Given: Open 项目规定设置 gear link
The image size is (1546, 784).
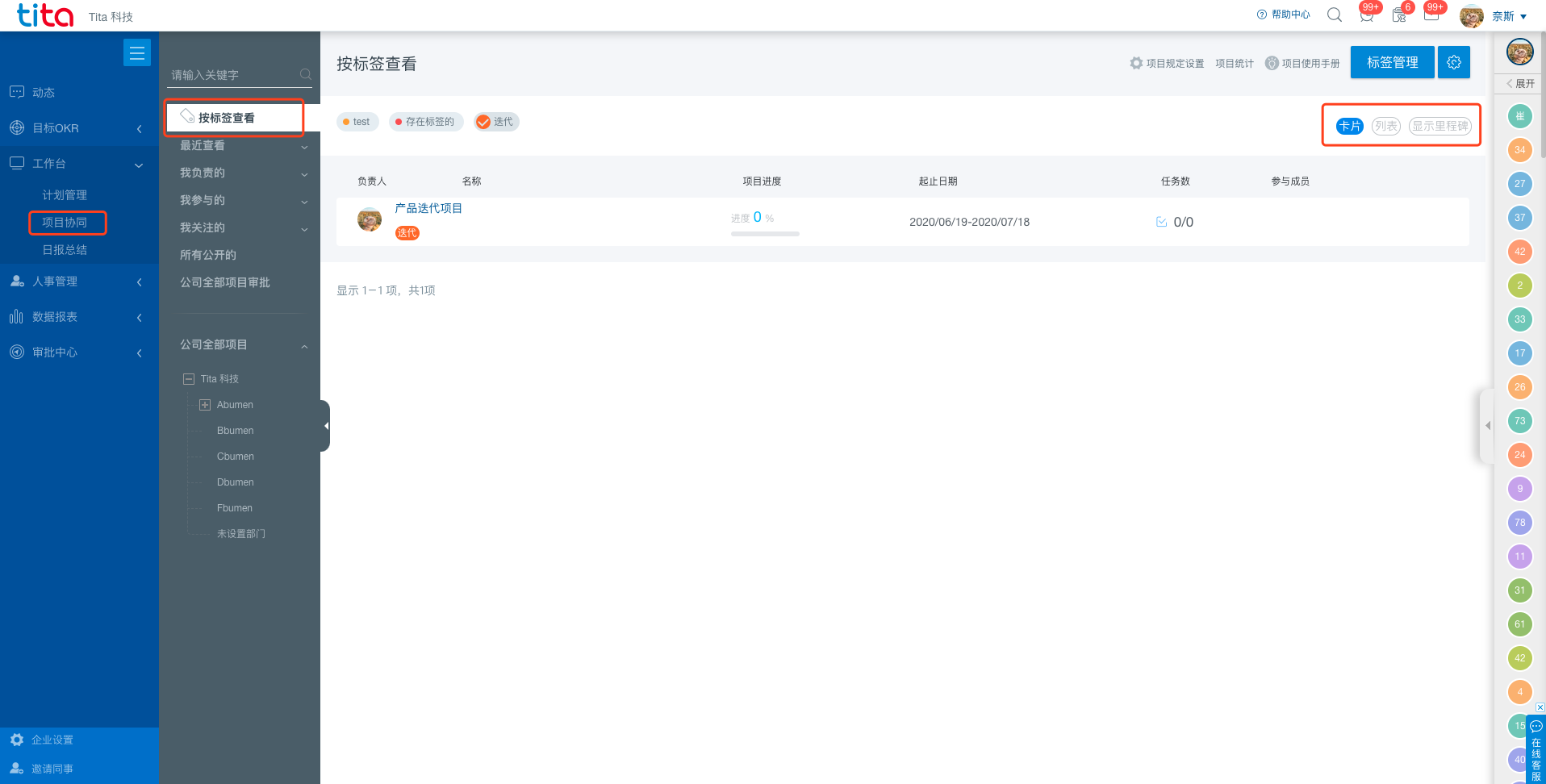Looking at the screenshot, I should point(1167,63).
